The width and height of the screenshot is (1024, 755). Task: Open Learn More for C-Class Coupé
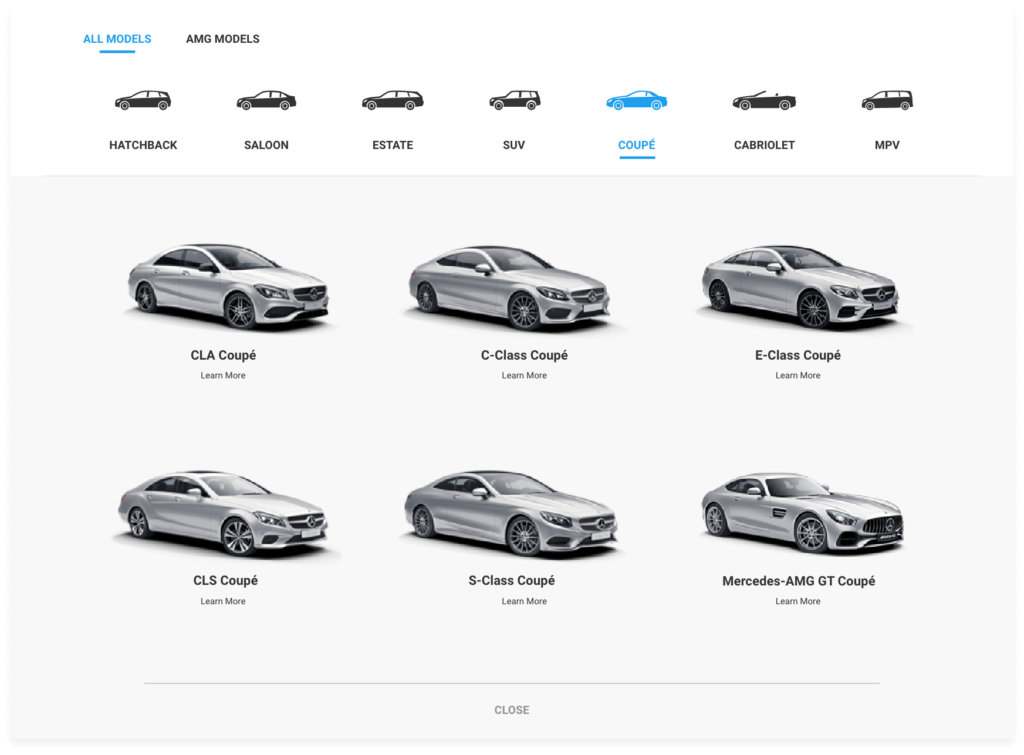pyautogui.click(x=524, y=376)
